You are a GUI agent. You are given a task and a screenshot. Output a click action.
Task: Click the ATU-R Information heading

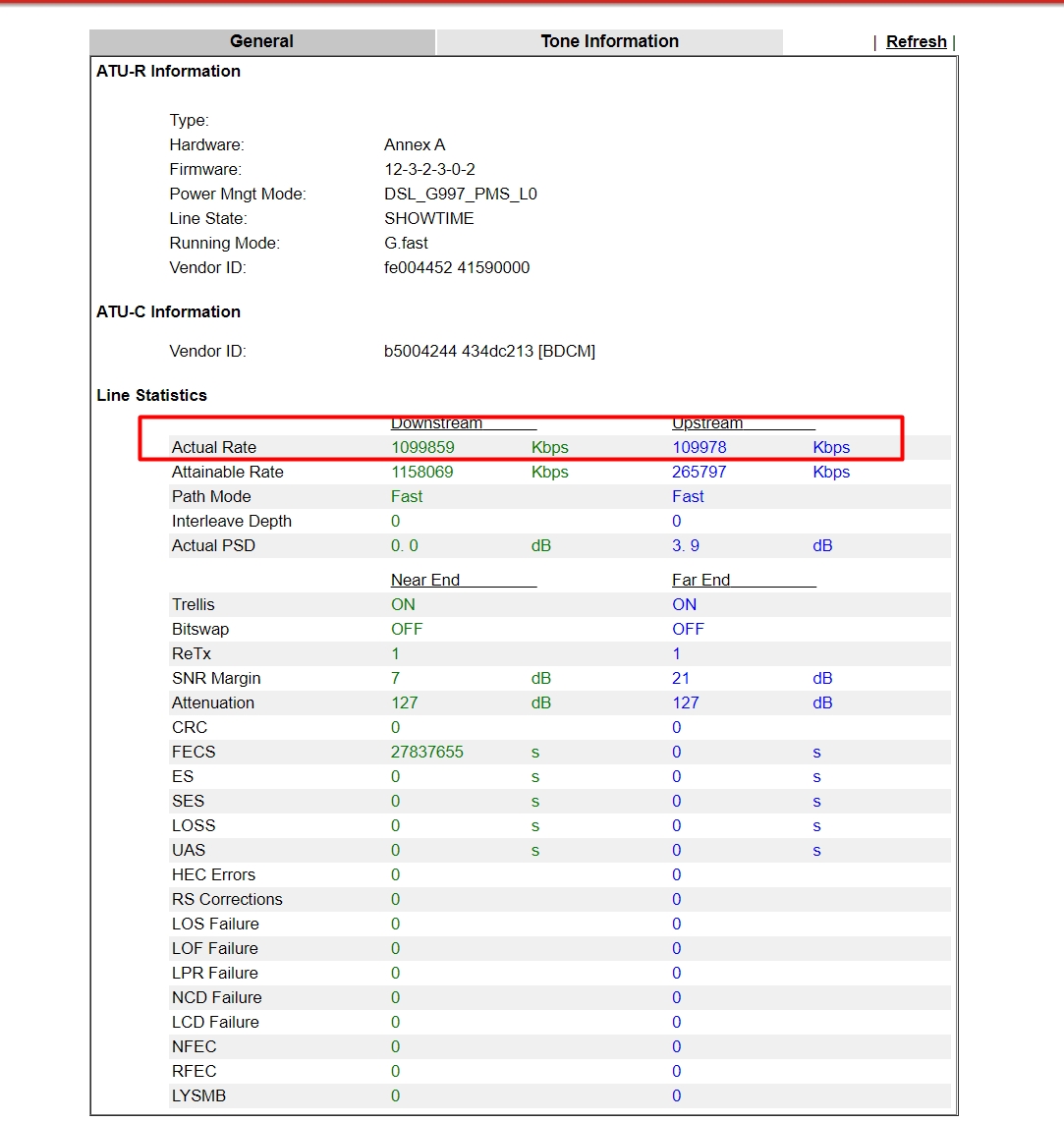pos(168,71)
